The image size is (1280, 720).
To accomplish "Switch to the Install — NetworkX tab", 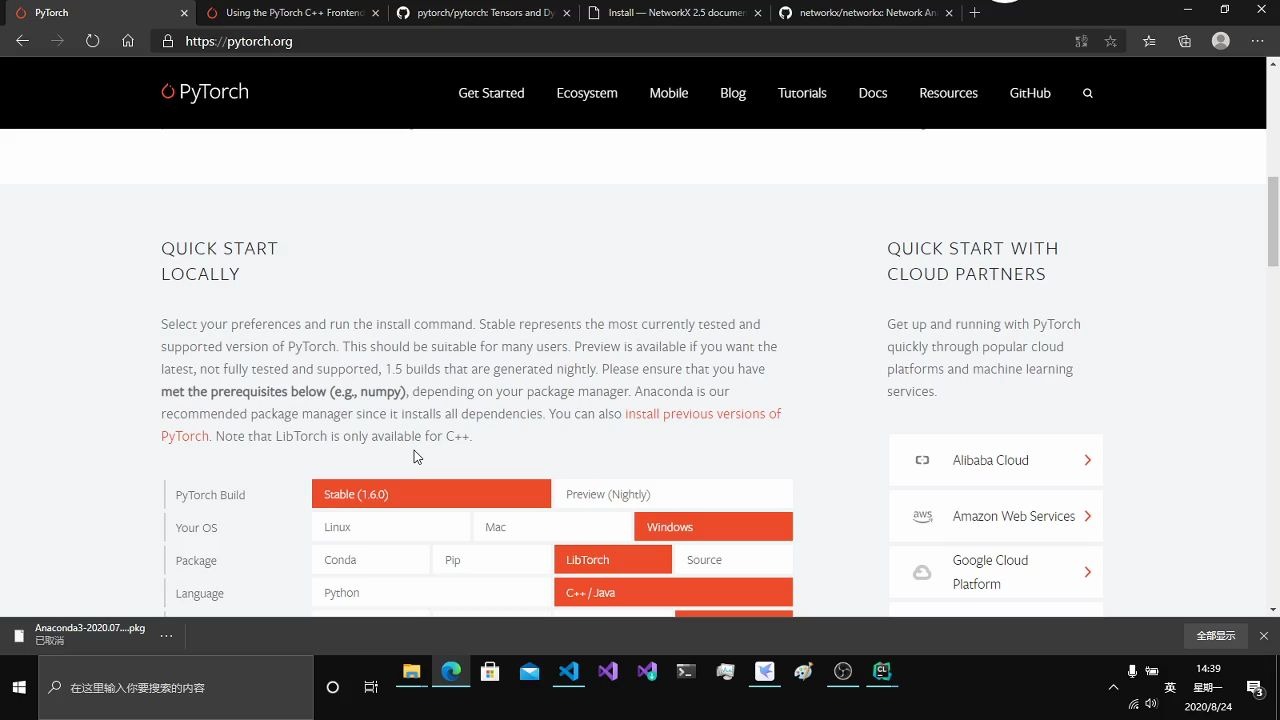I will tap(676, 13).
